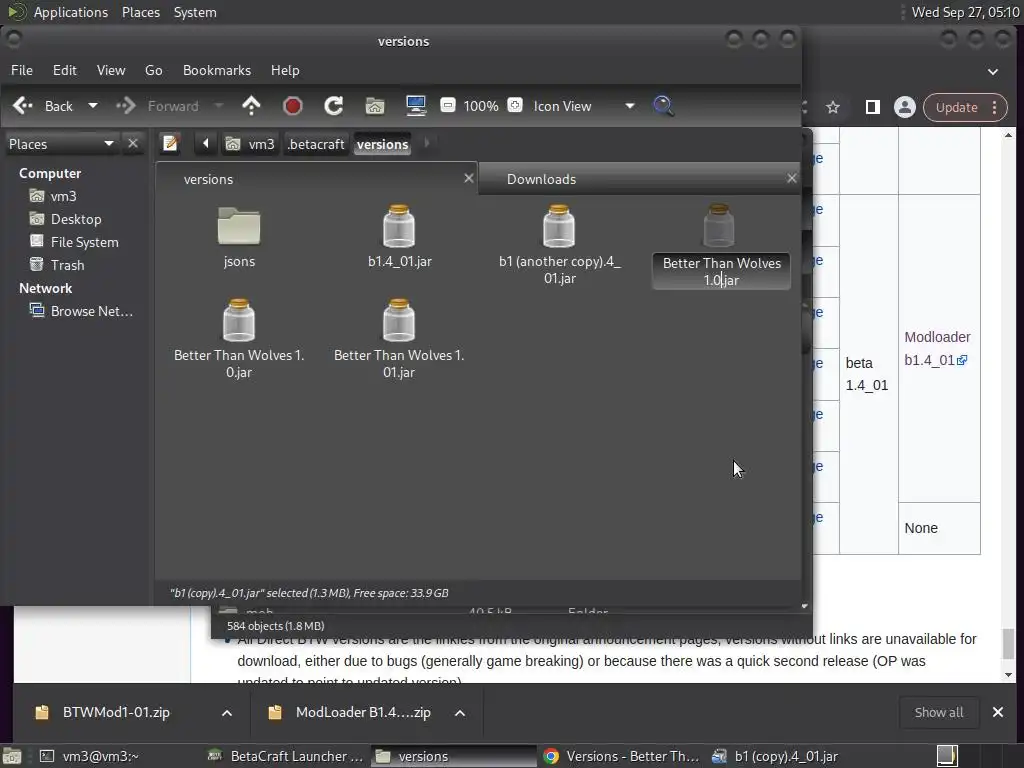The image size is (1024, 768).
Task: Close the Places sidebar pane
Action: (133, 143)
